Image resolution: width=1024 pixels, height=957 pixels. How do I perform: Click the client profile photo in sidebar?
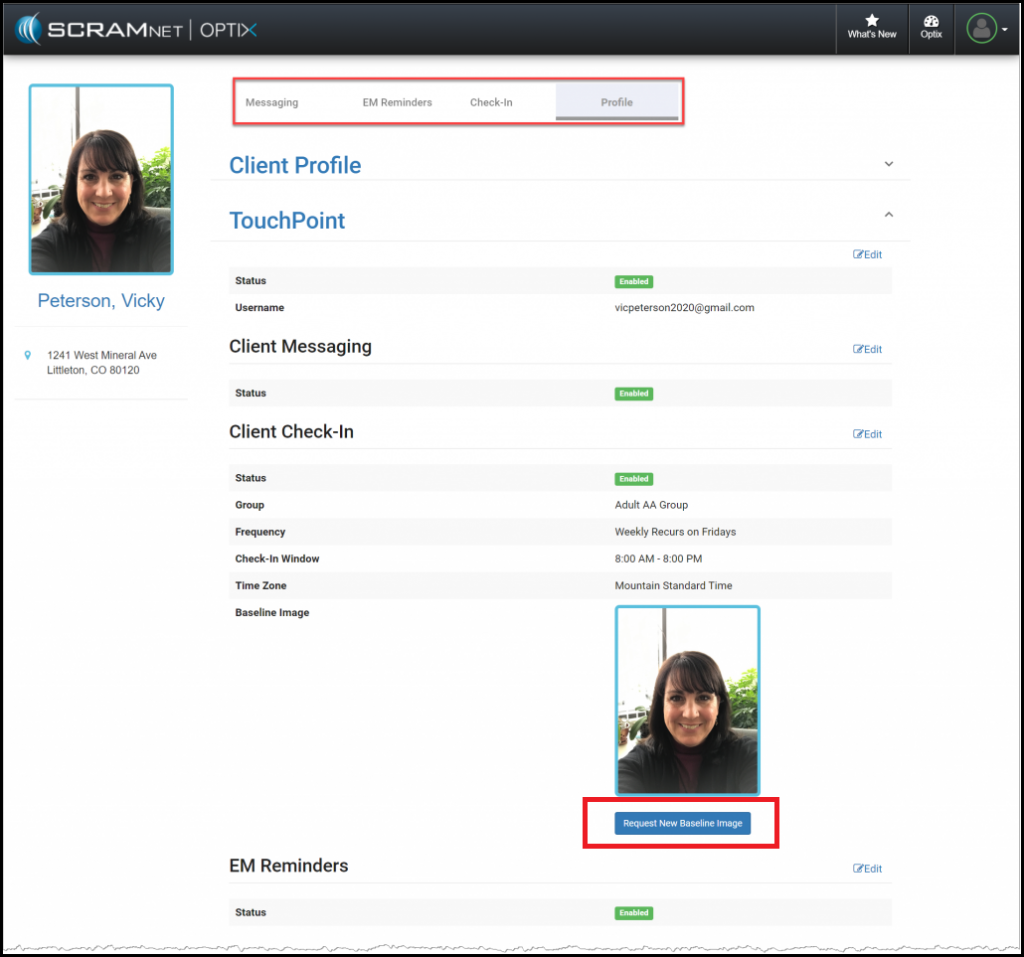(x=101, y=180)
